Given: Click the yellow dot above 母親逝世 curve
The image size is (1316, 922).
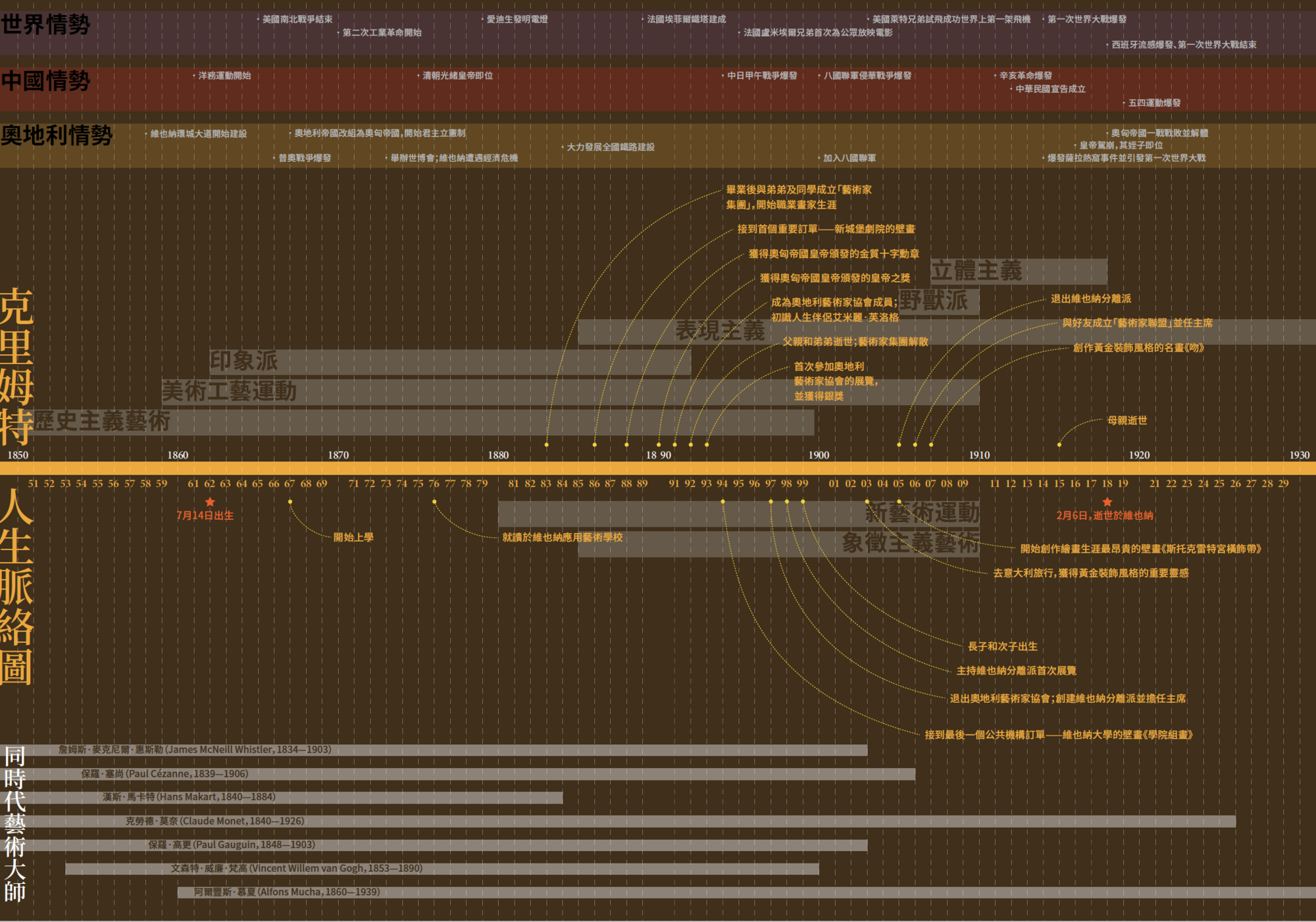Looking at the screenshot, I should [1059, 445].
